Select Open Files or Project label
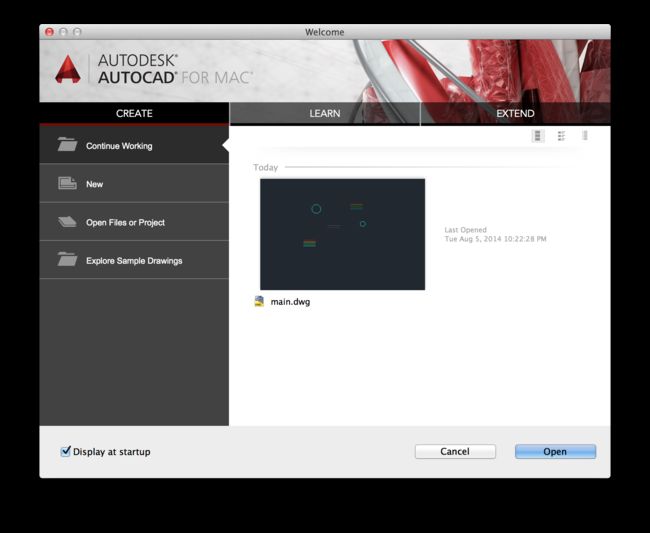This screenshot has height=533, width=650. coord(125,223)
